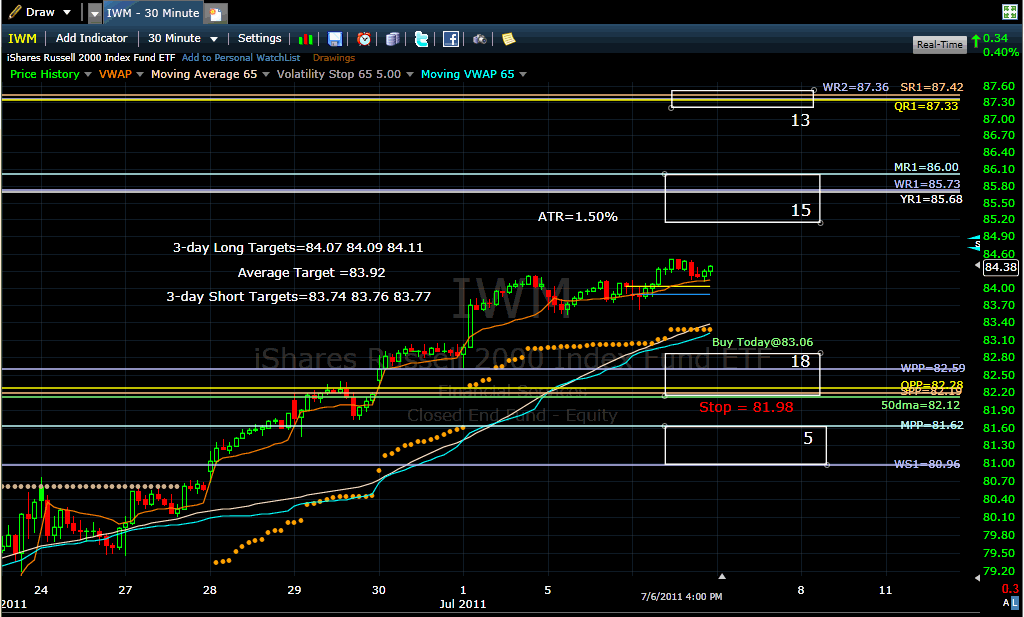Image resolution: width=1024 pixels, height=617 pixels.
Task: Open chart Settings
Action: 259,39
